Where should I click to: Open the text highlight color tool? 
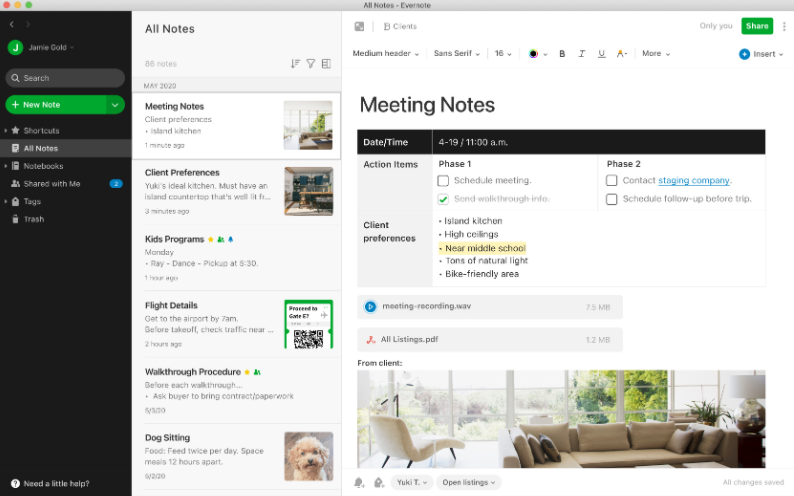coord(621,54)
